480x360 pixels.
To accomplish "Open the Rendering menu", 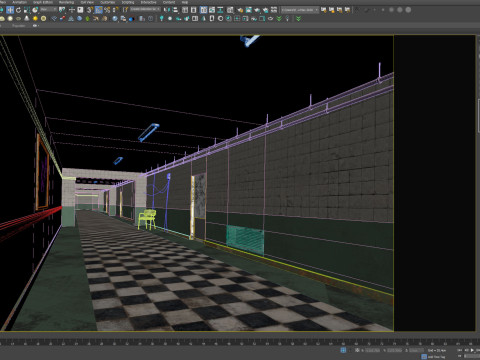I will pyautogui.click(x=66, y=2).
